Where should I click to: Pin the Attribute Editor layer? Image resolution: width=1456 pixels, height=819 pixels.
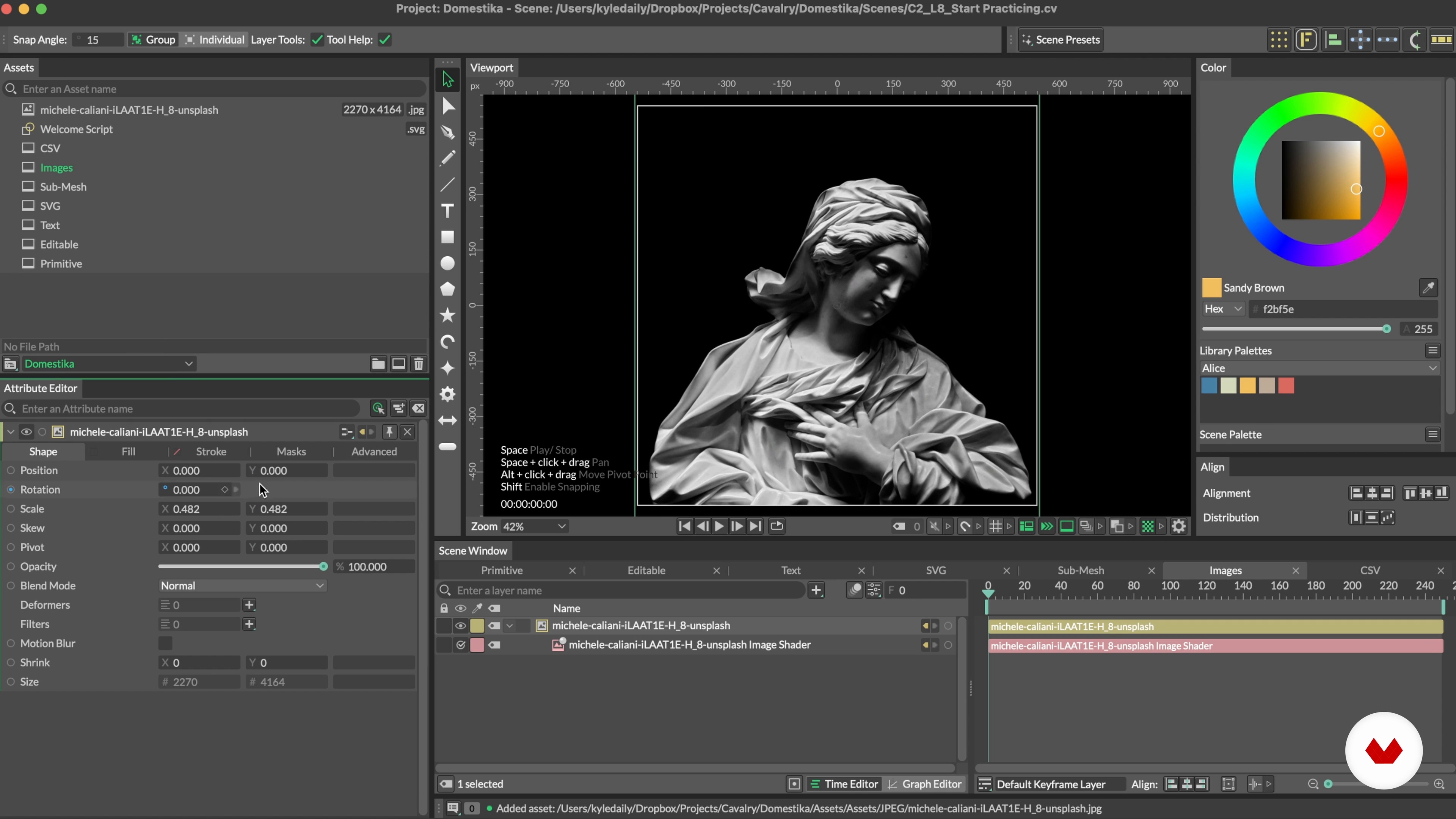(389, 432)
